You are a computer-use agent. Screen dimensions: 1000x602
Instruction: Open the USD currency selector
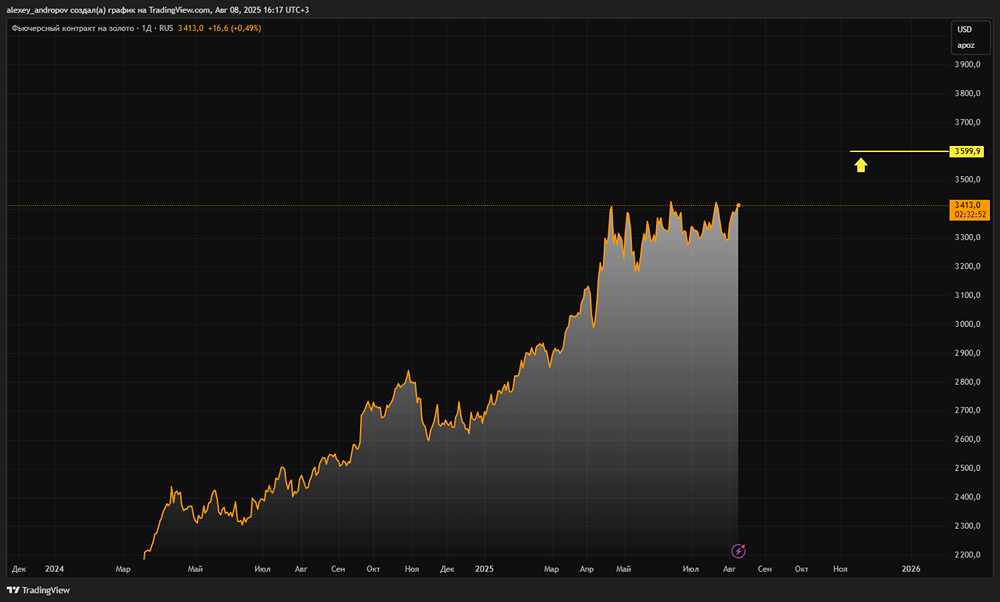[x=964, y=29]
